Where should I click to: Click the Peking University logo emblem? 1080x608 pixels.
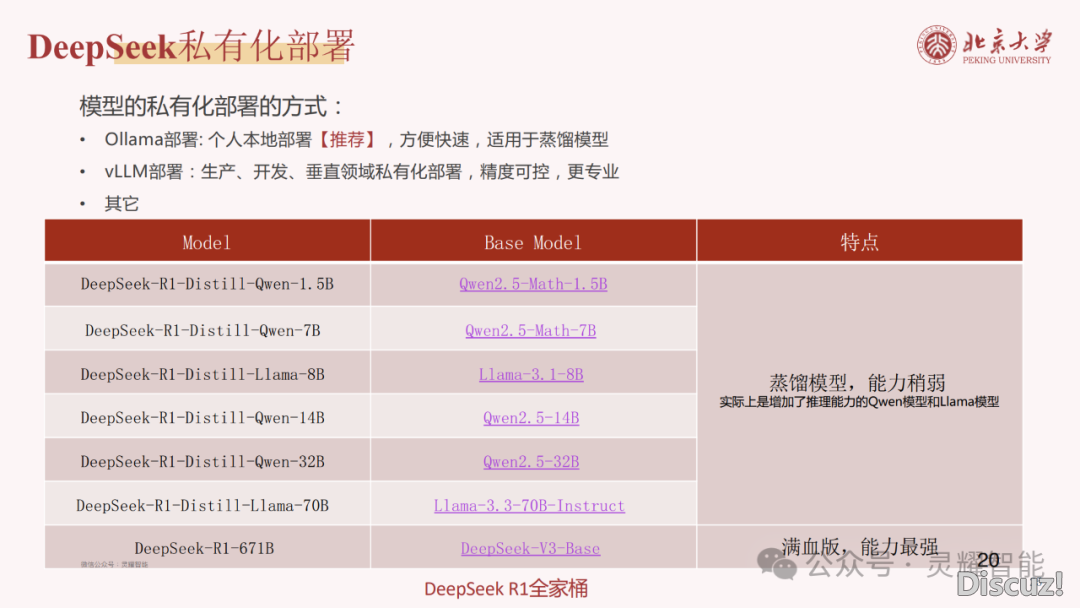tap(936, 45)
